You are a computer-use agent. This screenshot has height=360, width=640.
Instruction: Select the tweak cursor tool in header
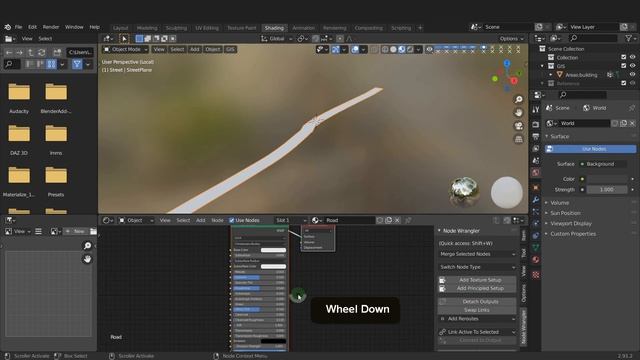pos(124,39)
